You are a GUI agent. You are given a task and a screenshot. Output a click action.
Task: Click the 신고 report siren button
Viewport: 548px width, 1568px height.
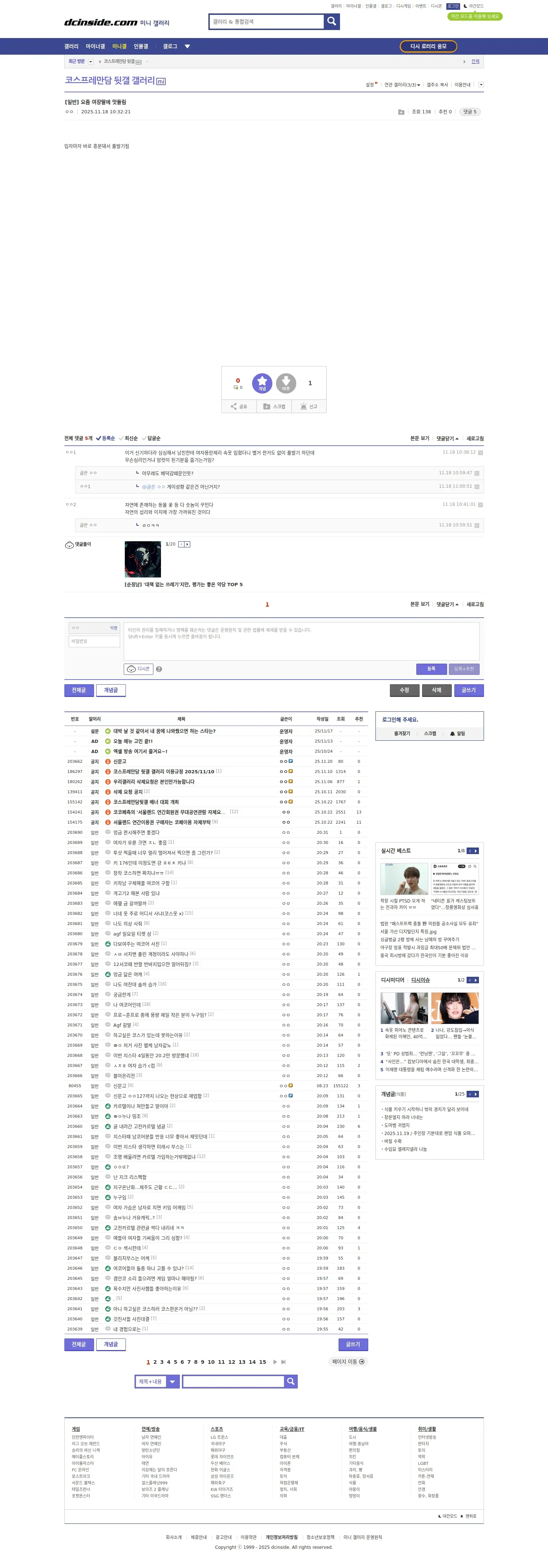(x=309, y=406)
